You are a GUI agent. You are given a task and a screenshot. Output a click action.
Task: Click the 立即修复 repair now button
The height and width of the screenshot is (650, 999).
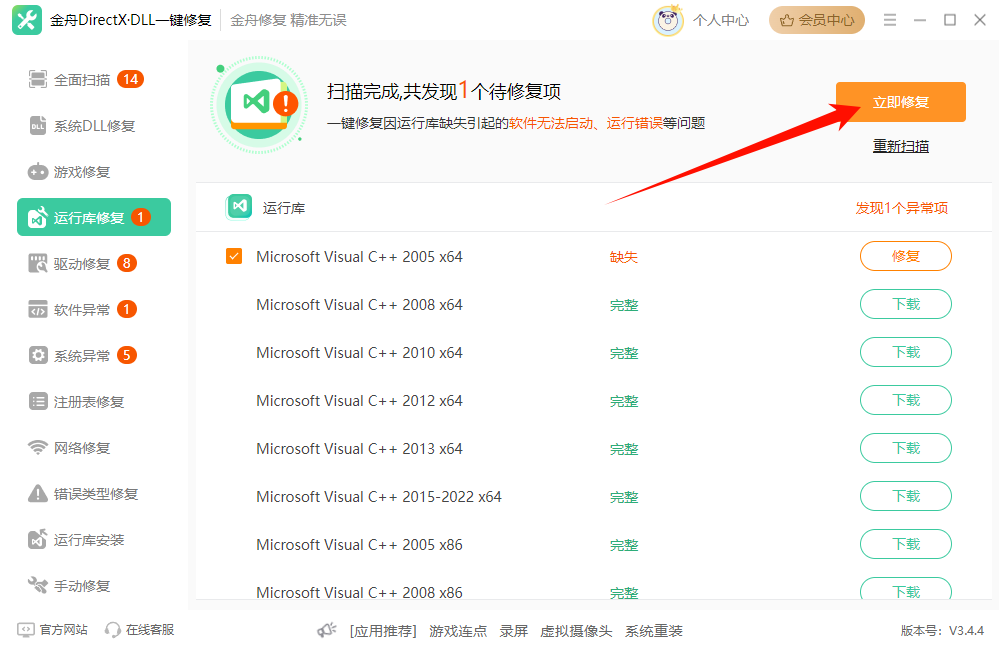point(899,101)
